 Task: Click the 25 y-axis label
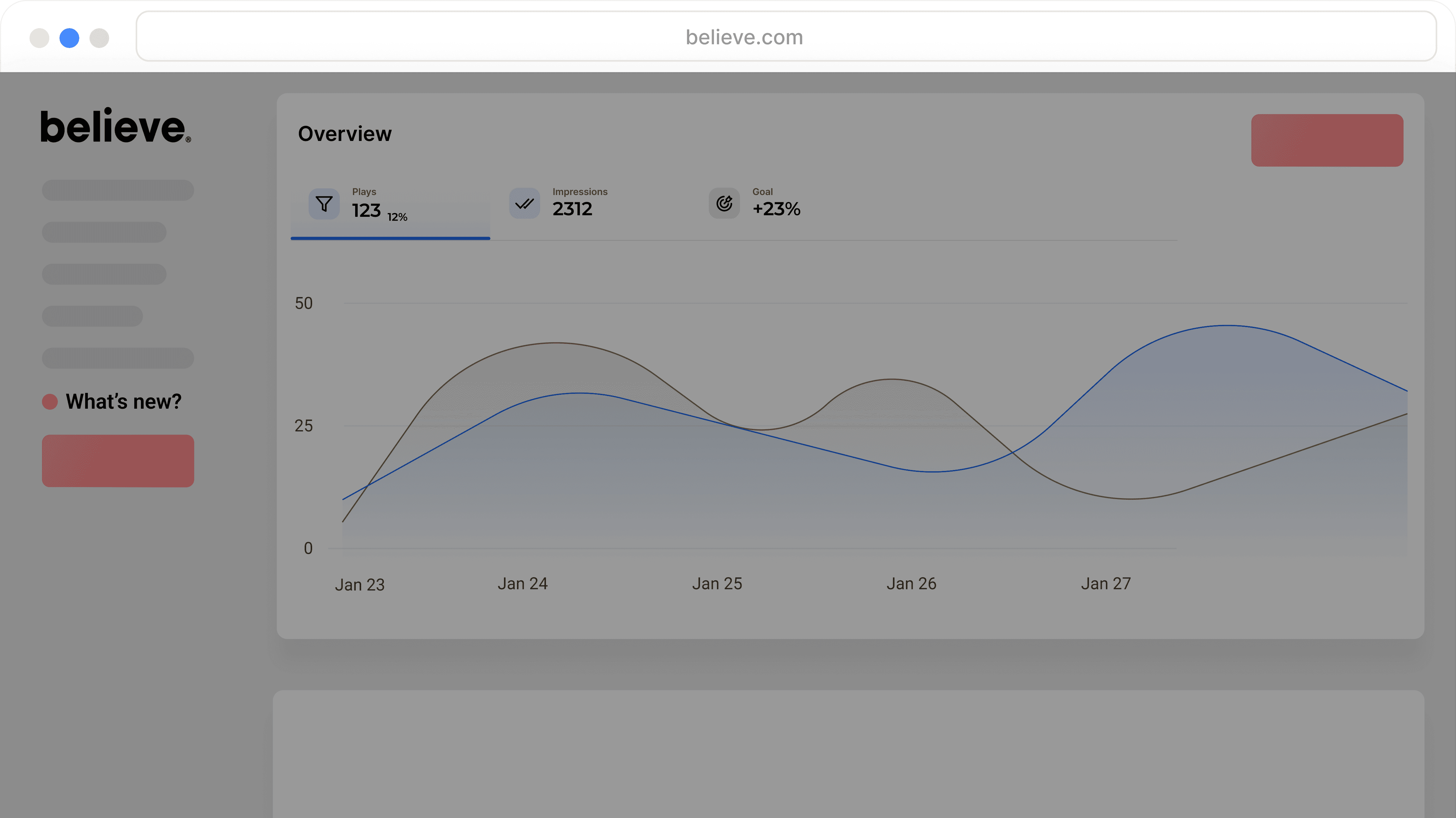tap(304, 426)
